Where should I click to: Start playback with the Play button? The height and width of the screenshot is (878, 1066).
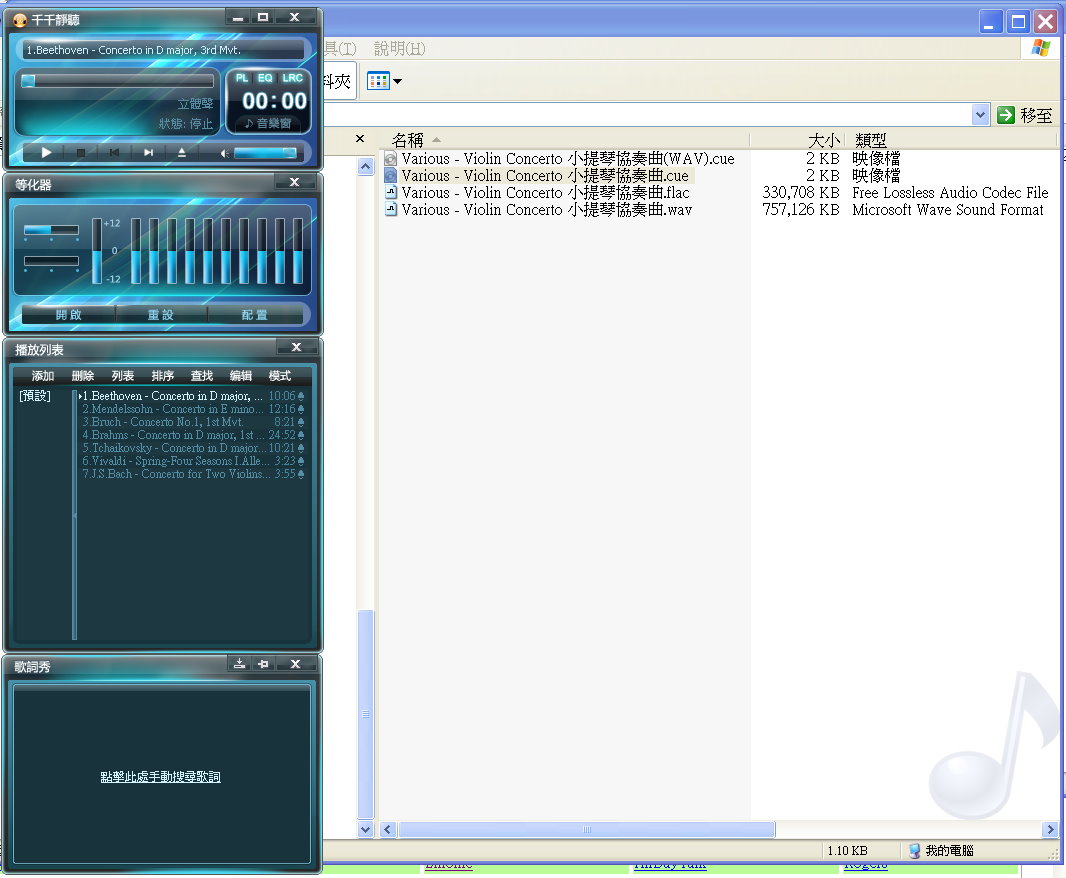(x=46, y=153)
